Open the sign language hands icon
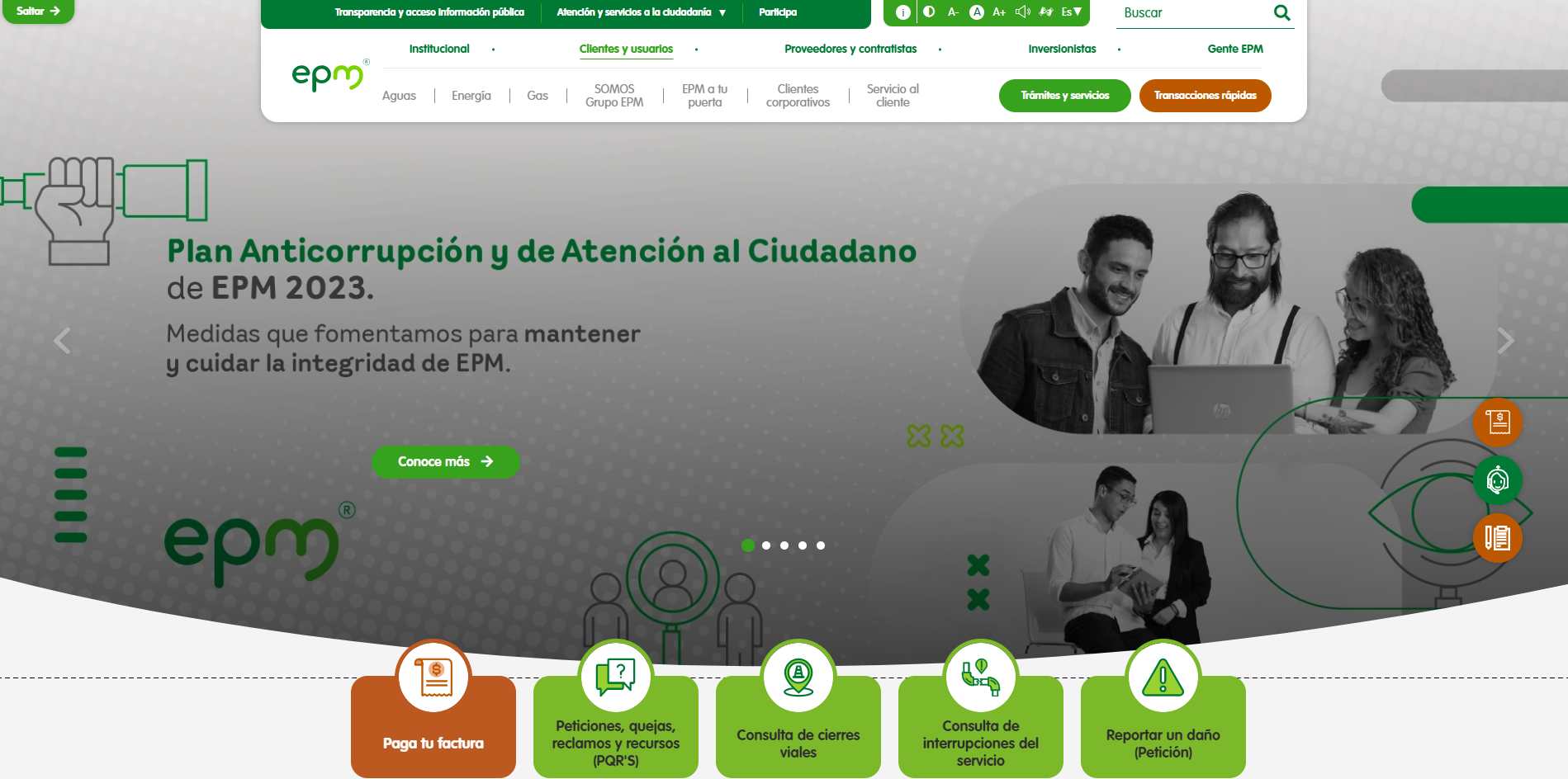Screen dimensions: 1568x779 point(1046,12)
